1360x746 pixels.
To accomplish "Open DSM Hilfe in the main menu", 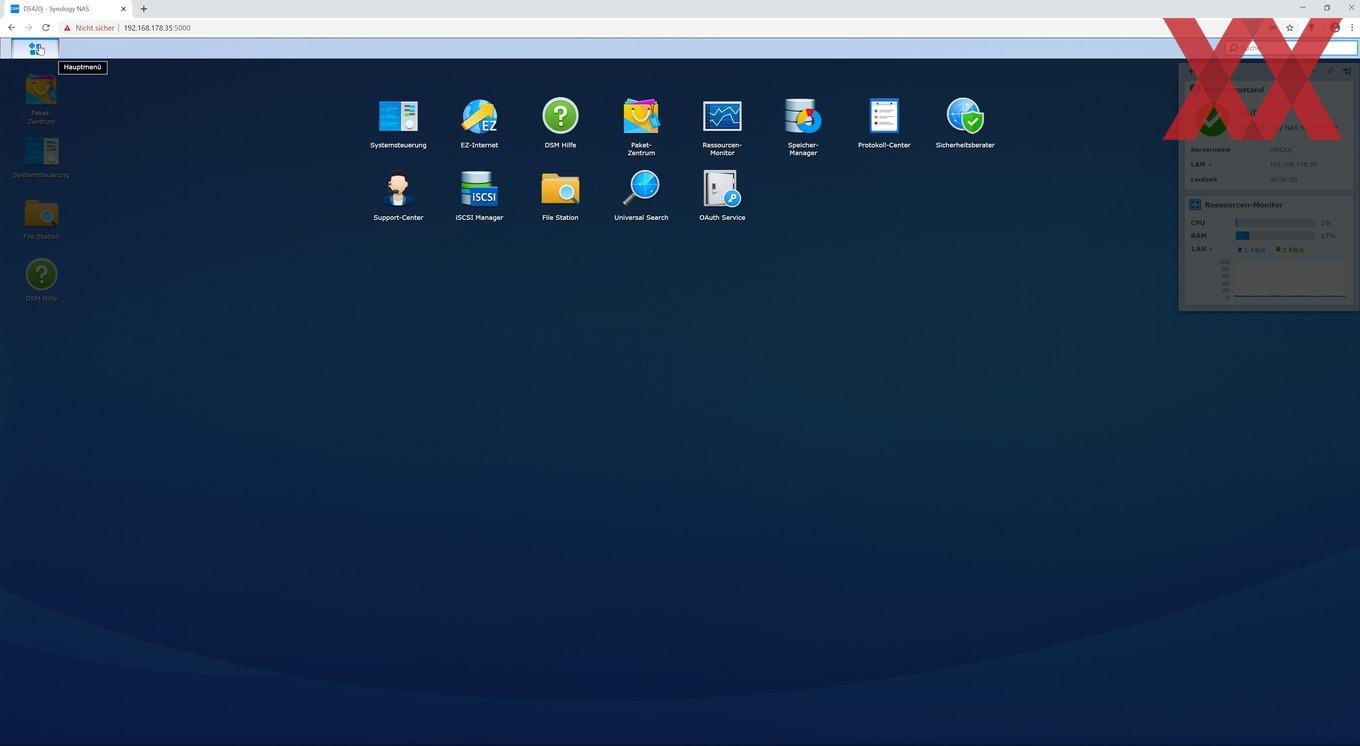I will pos(560,123).
